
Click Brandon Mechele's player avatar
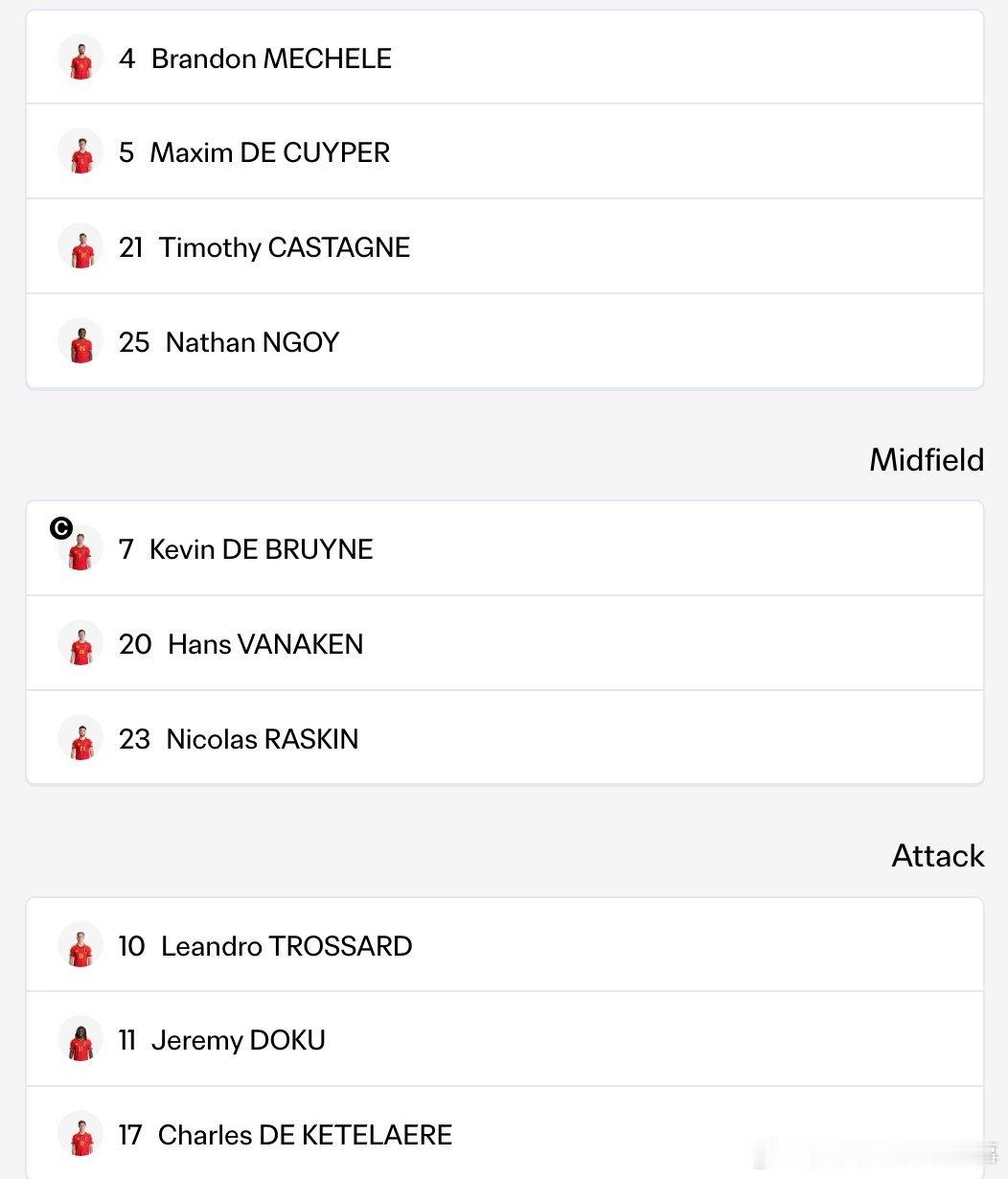80,58
